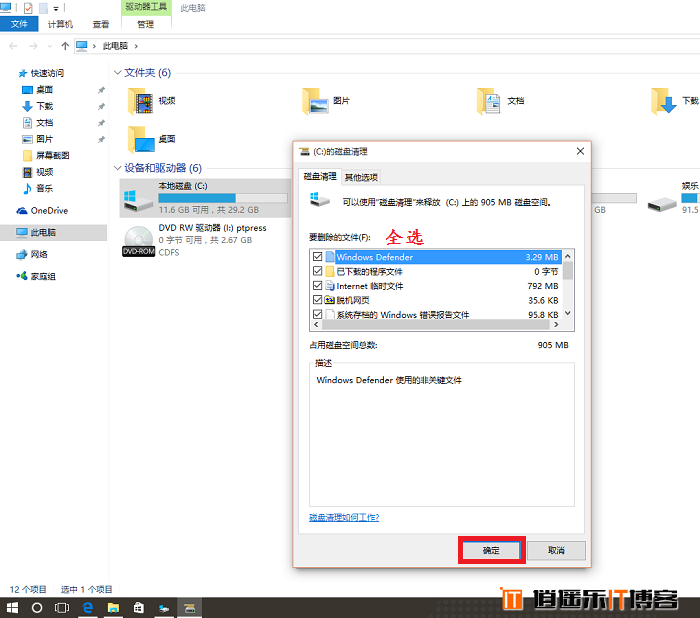Open the 视频 folder icon
700x618 pixels.
[x=140, y=101]
